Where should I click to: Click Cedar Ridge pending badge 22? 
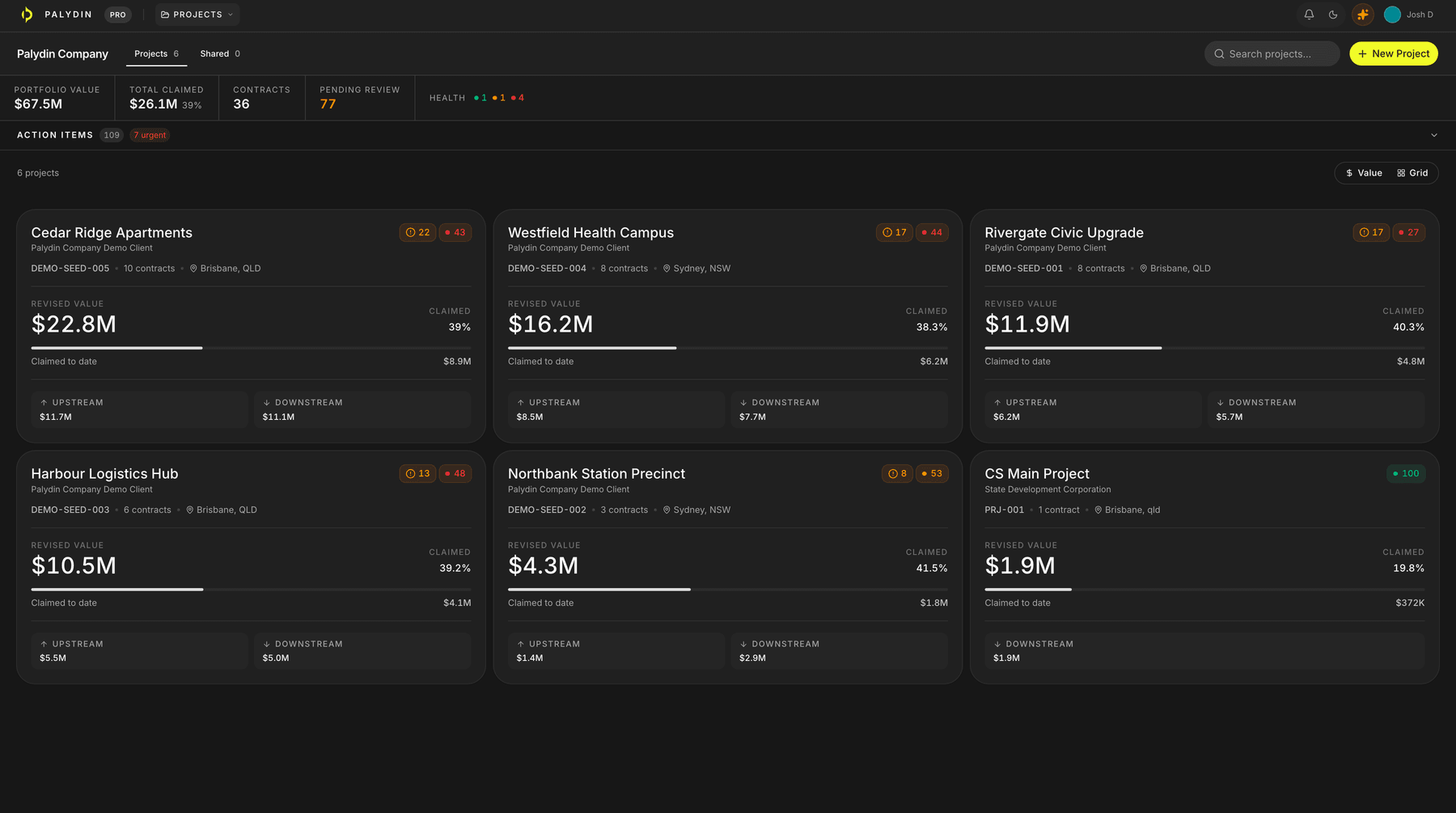pyautogui.click(x=417, y=232)
